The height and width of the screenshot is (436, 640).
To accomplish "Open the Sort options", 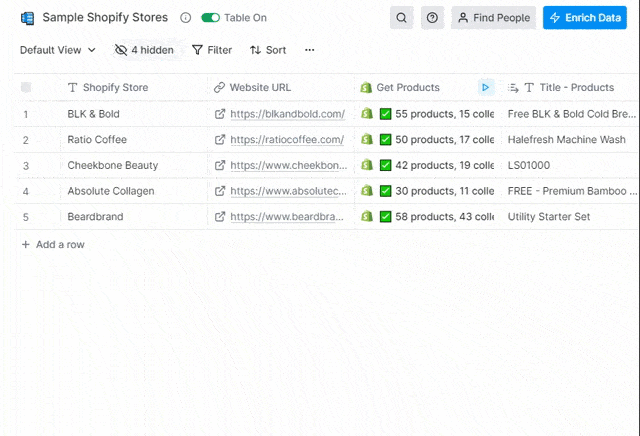I will [x=268, y=50].
